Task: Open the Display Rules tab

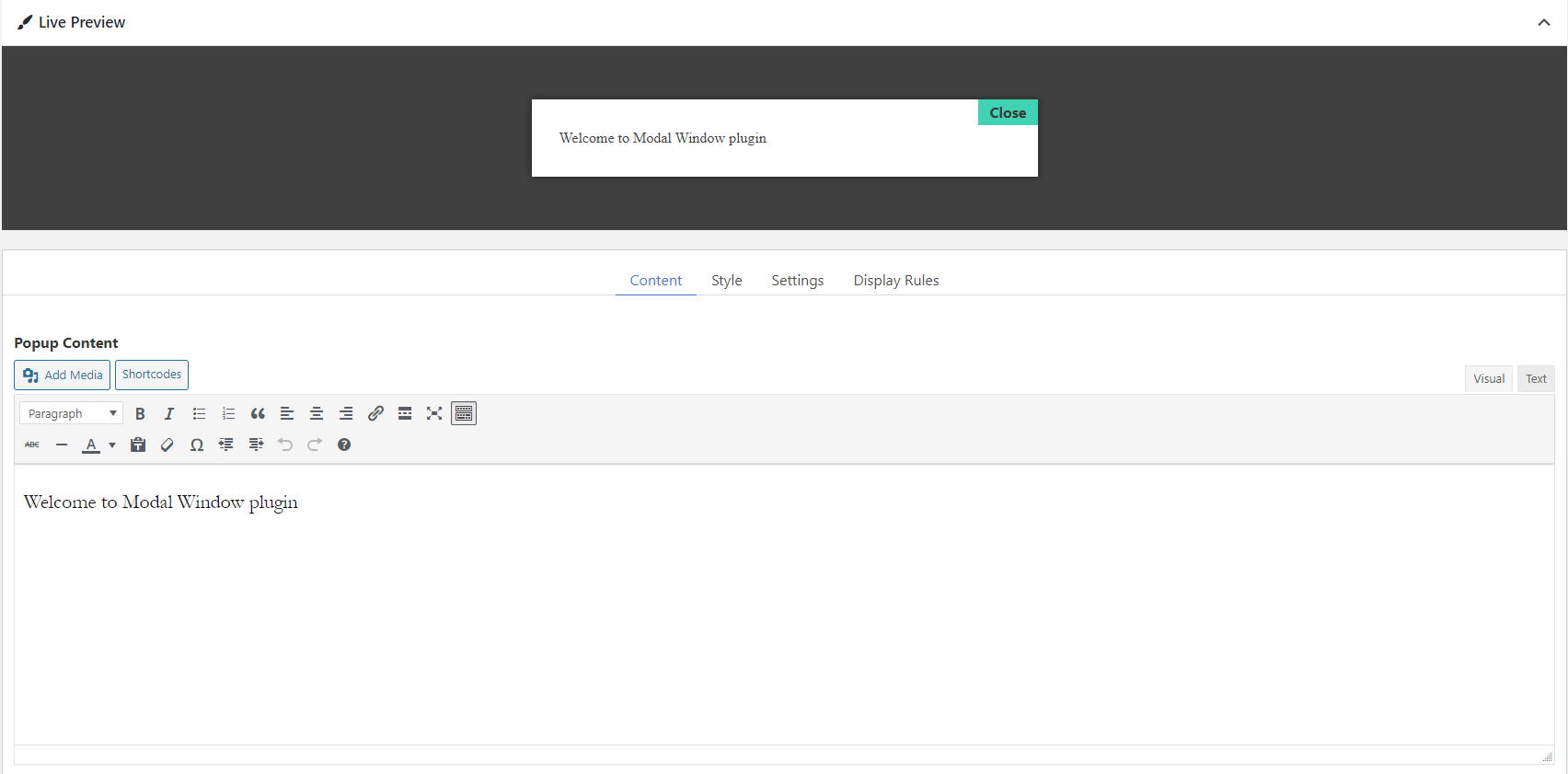Action: [895, 281]
